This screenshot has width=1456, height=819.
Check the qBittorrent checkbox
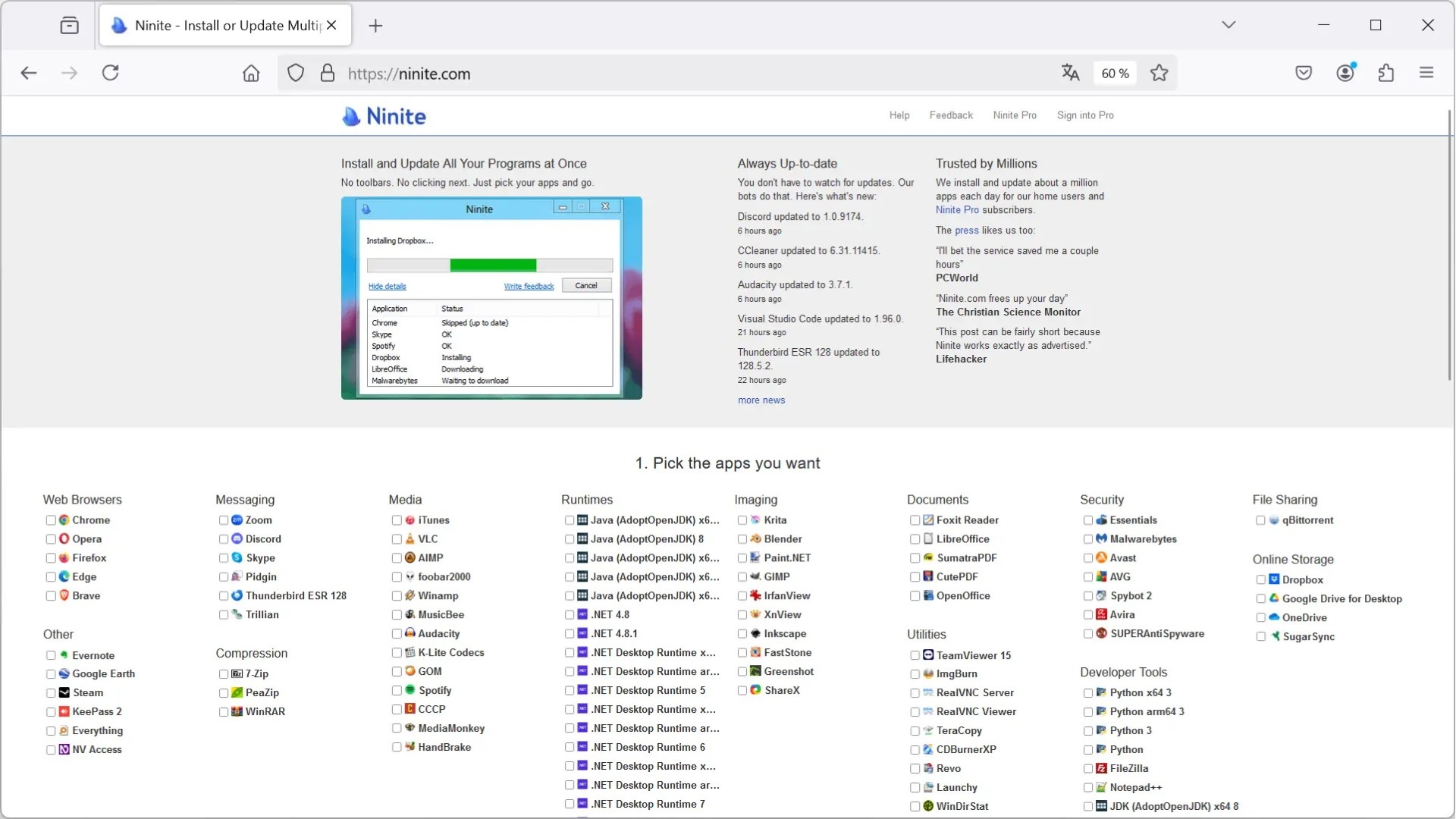pos(1260,520)
